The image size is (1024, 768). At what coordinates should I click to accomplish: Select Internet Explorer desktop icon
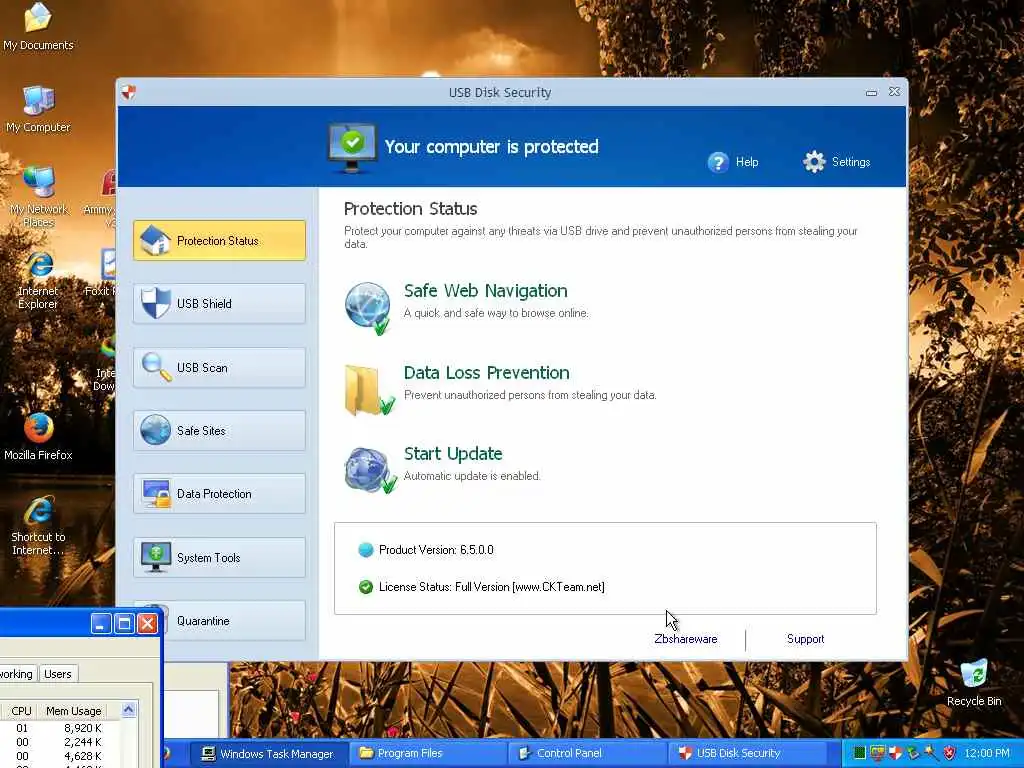point(38,280)
